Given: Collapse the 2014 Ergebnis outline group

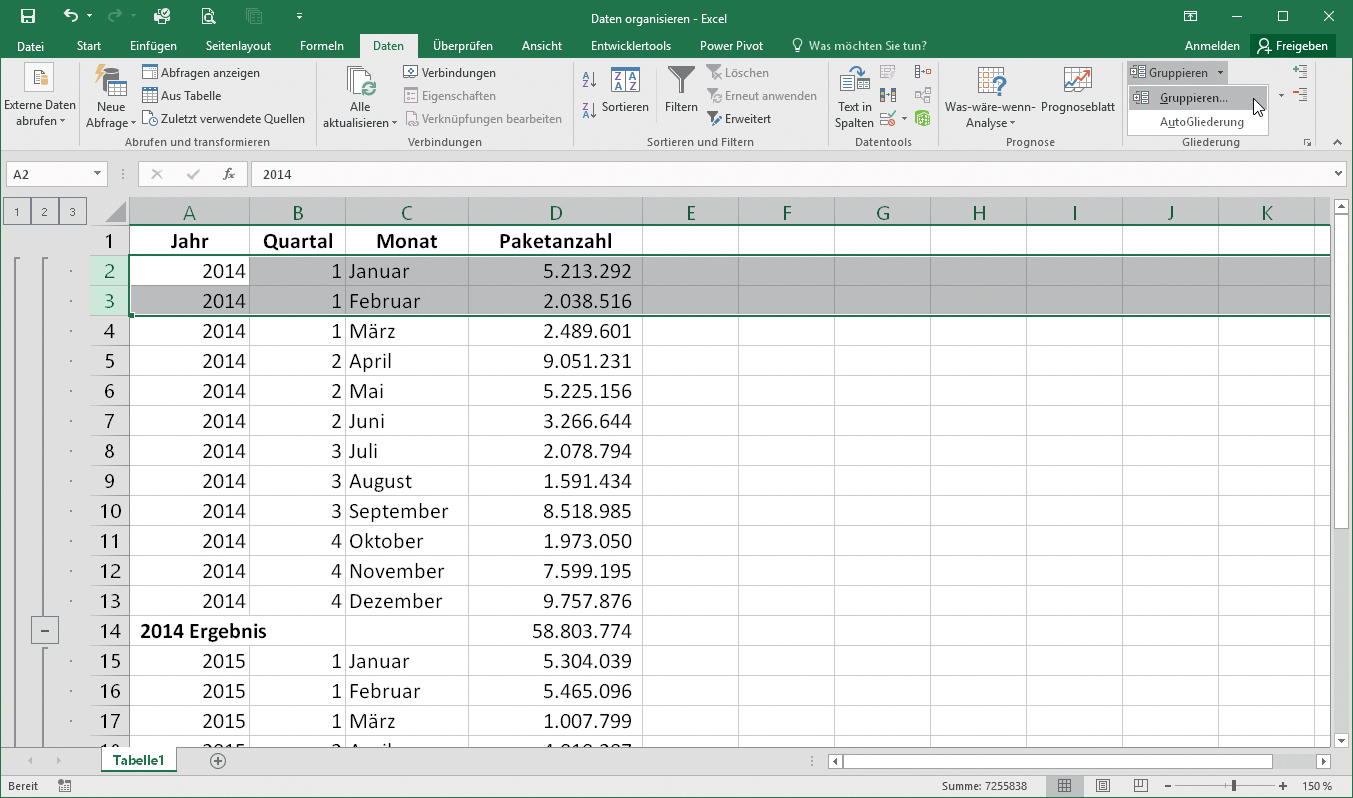Looking at the screenshot, I should tap(44, 631).
